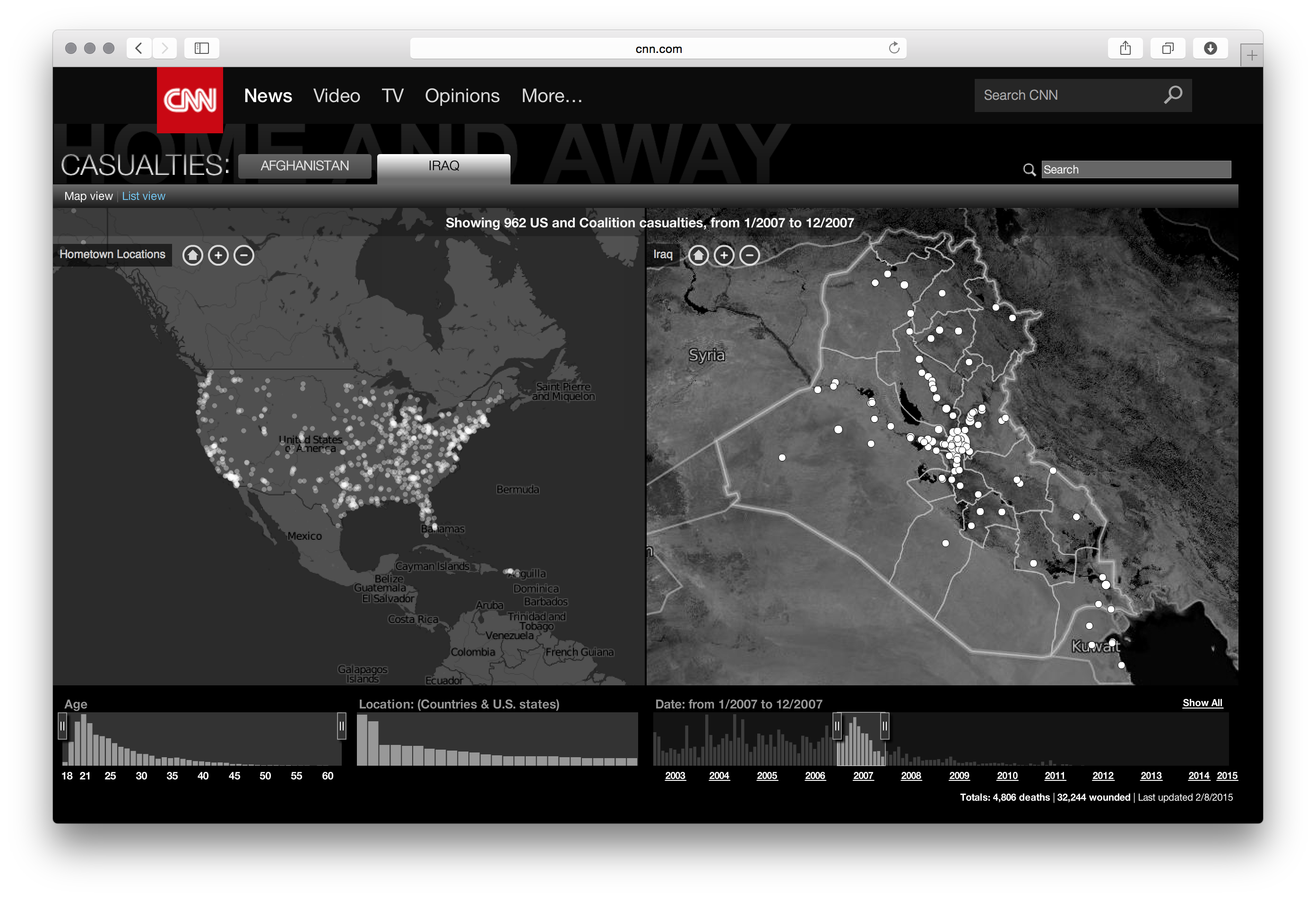
Task: Select the IRAQ tab
Action: coord(443,165)
